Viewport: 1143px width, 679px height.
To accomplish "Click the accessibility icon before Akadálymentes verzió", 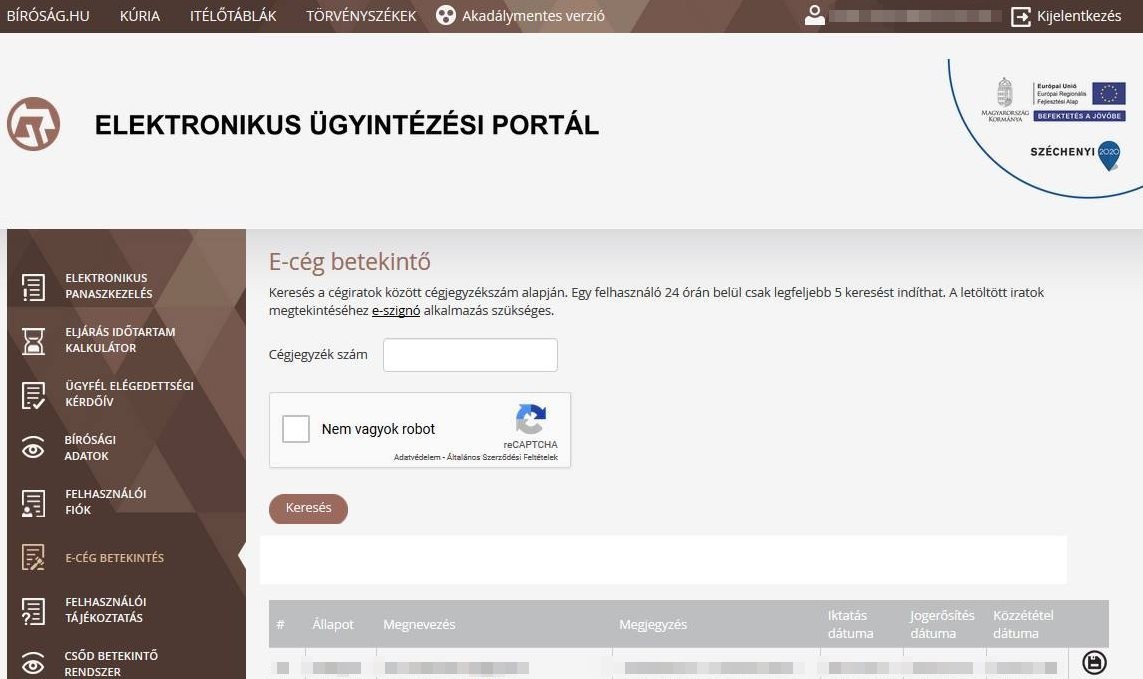I will (445, 15).
